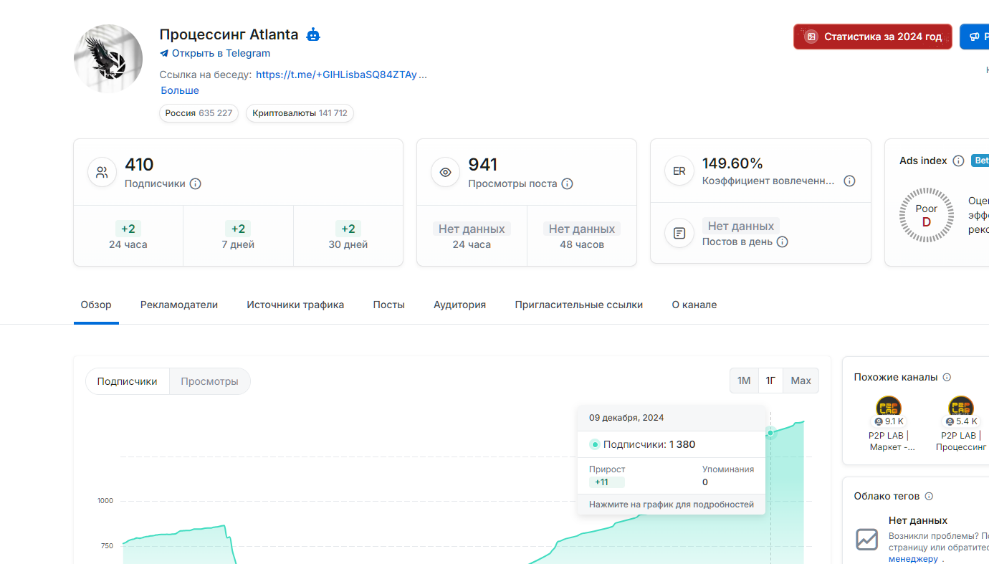Switch to the Рекламодатели tab
989x564 pixels.
178,305
